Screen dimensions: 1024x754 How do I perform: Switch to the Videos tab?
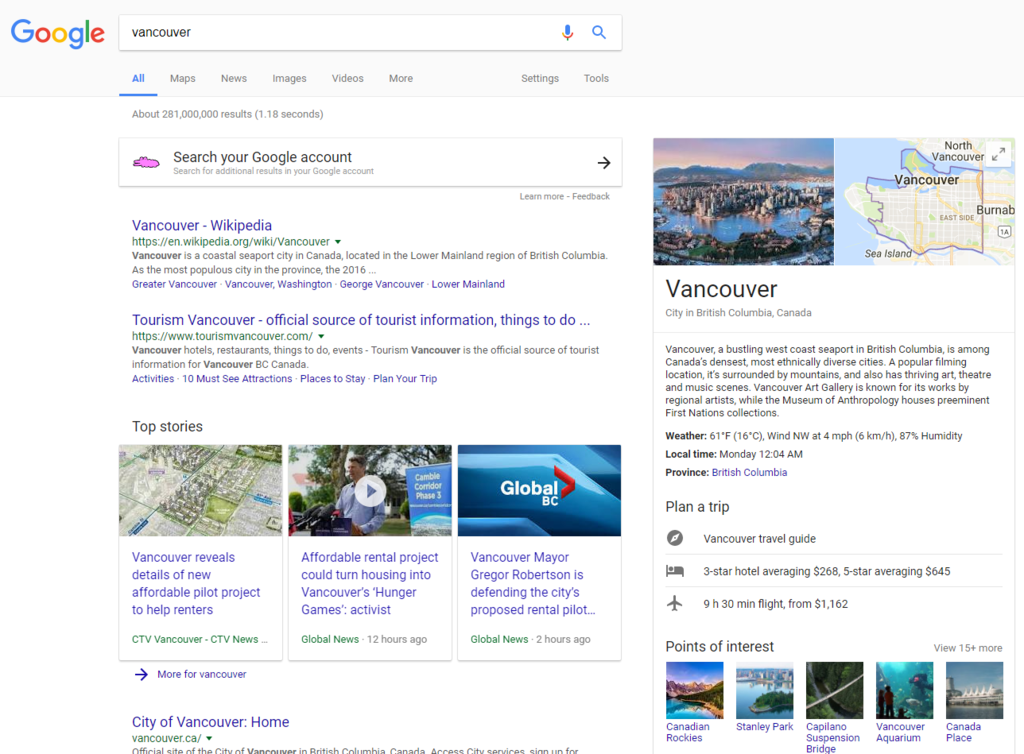point(347,78)
